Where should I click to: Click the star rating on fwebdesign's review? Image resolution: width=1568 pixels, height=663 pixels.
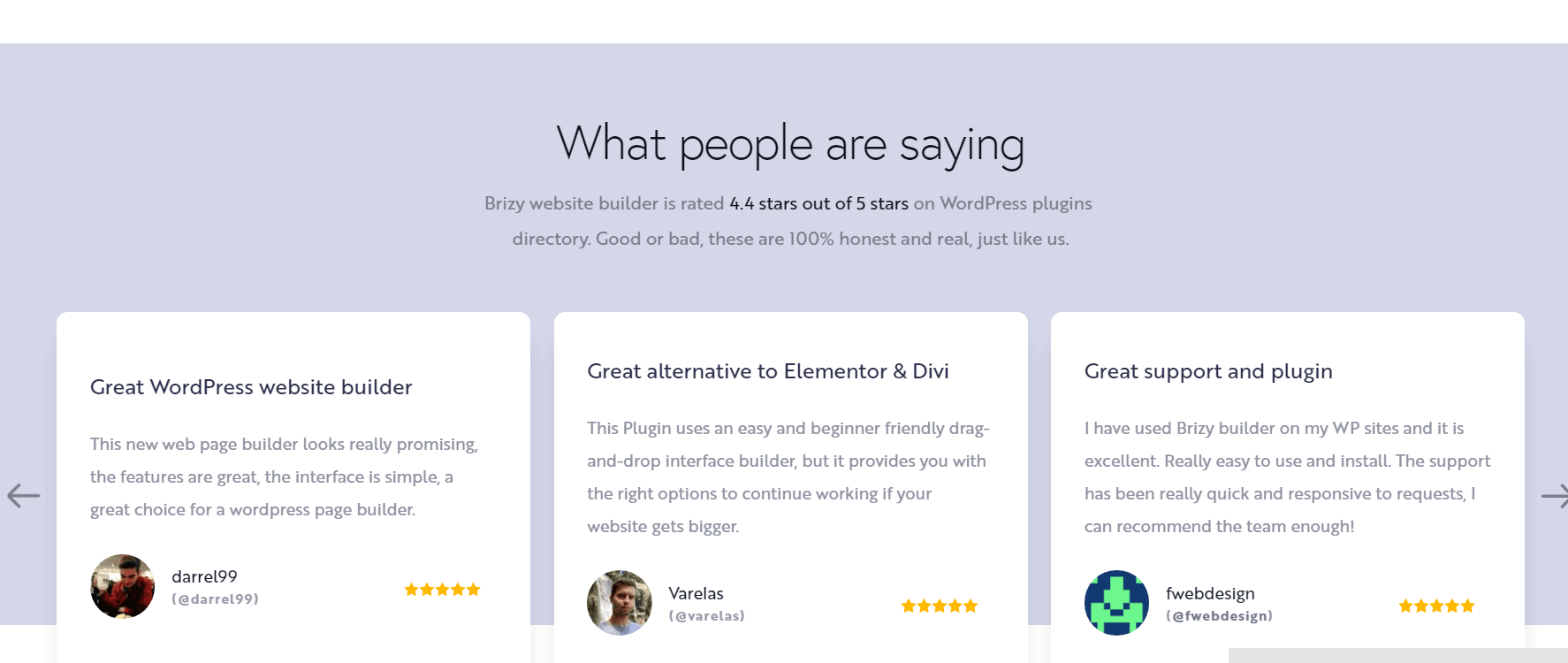click(x=1436, y=605)
